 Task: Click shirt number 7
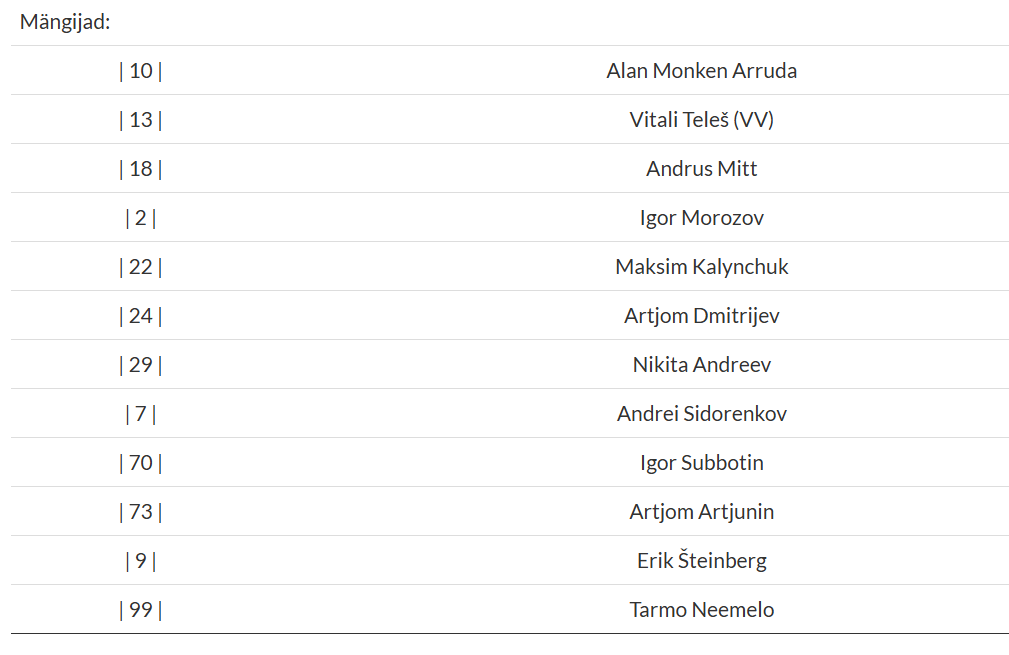(141, 414)
